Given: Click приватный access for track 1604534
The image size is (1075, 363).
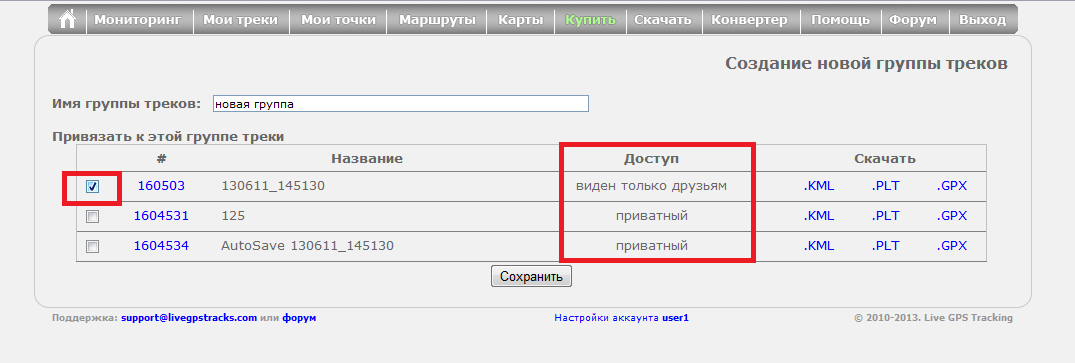Looking at the screenshot, I should [651, 246].
